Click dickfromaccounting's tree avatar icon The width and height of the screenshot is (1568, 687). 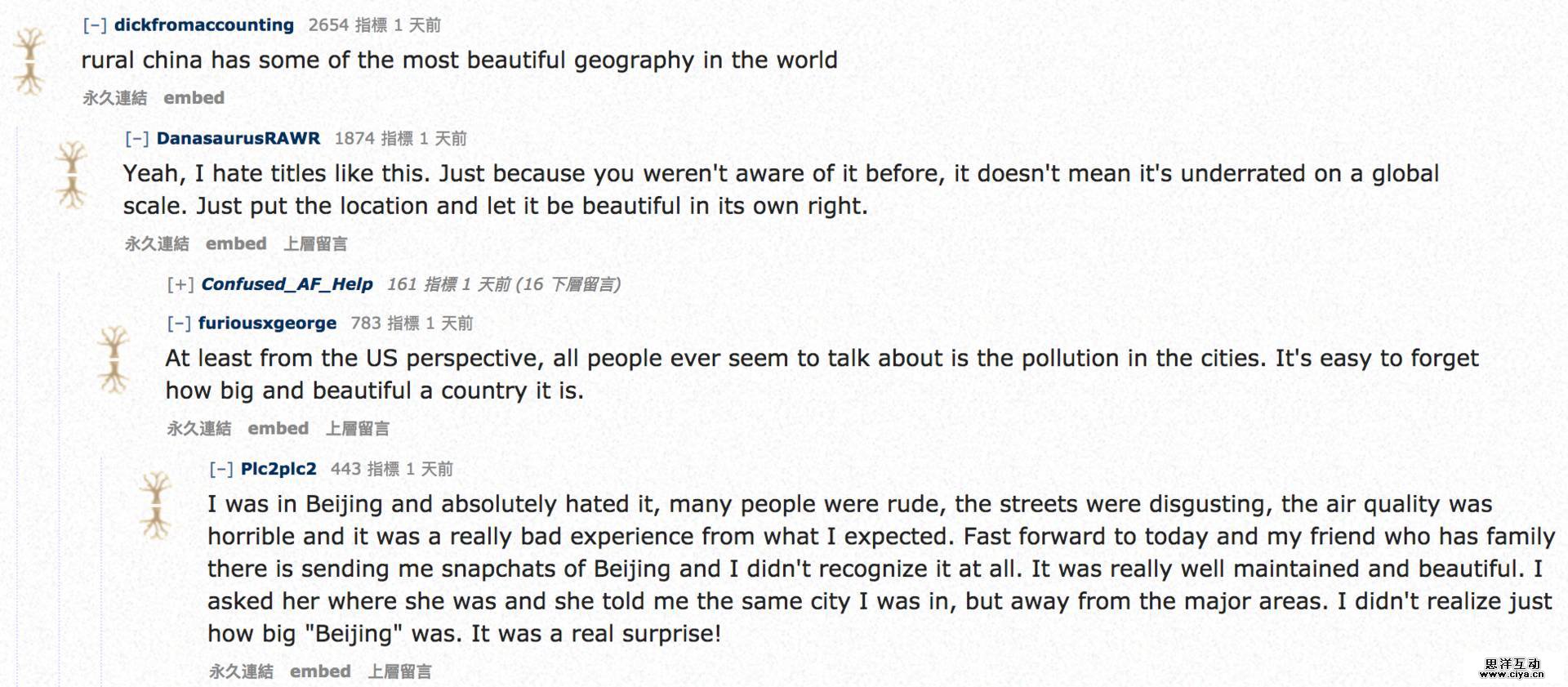30,61
